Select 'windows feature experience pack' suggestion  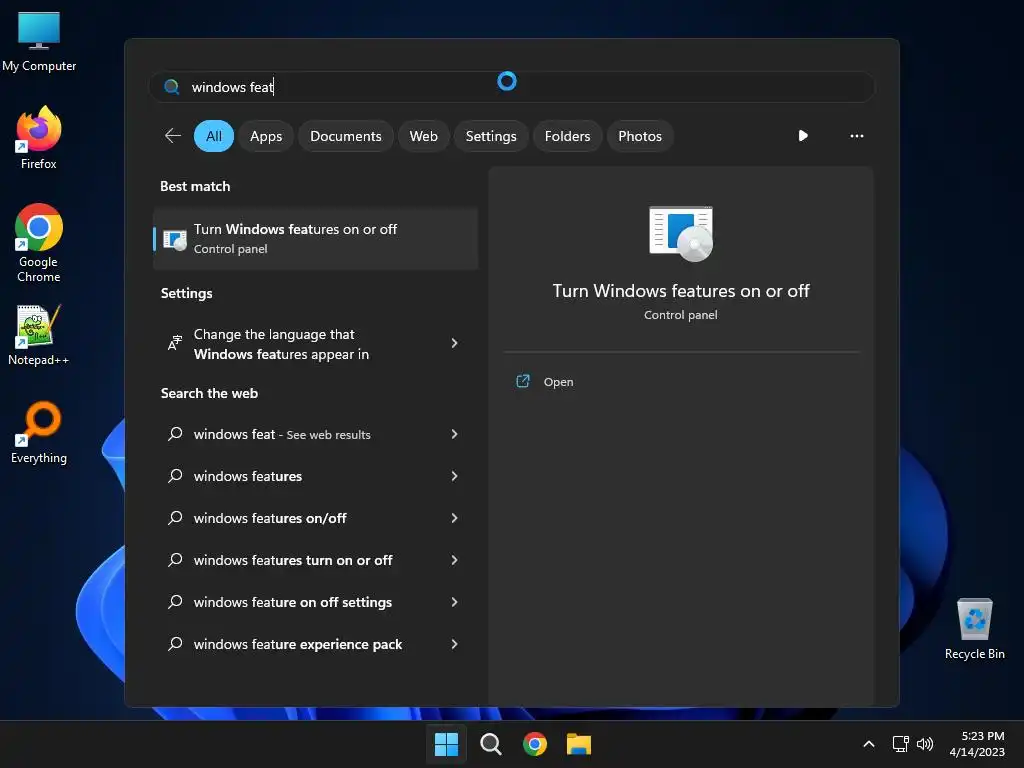click(x=315, y=644)
